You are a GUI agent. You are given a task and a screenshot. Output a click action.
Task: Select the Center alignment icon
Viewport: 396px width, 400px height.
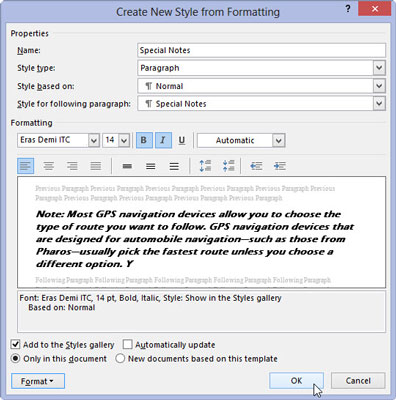pos(49,166)
